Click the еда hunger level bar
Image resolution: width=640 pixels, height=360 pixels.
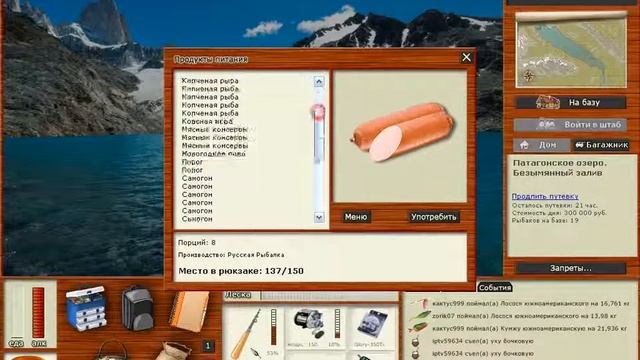point(17,312)
